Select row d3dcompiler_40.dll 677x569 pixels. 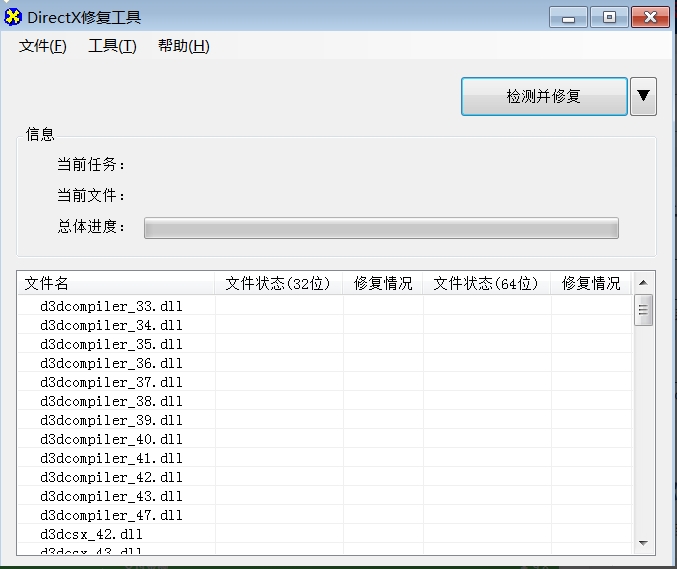point(325,439)
